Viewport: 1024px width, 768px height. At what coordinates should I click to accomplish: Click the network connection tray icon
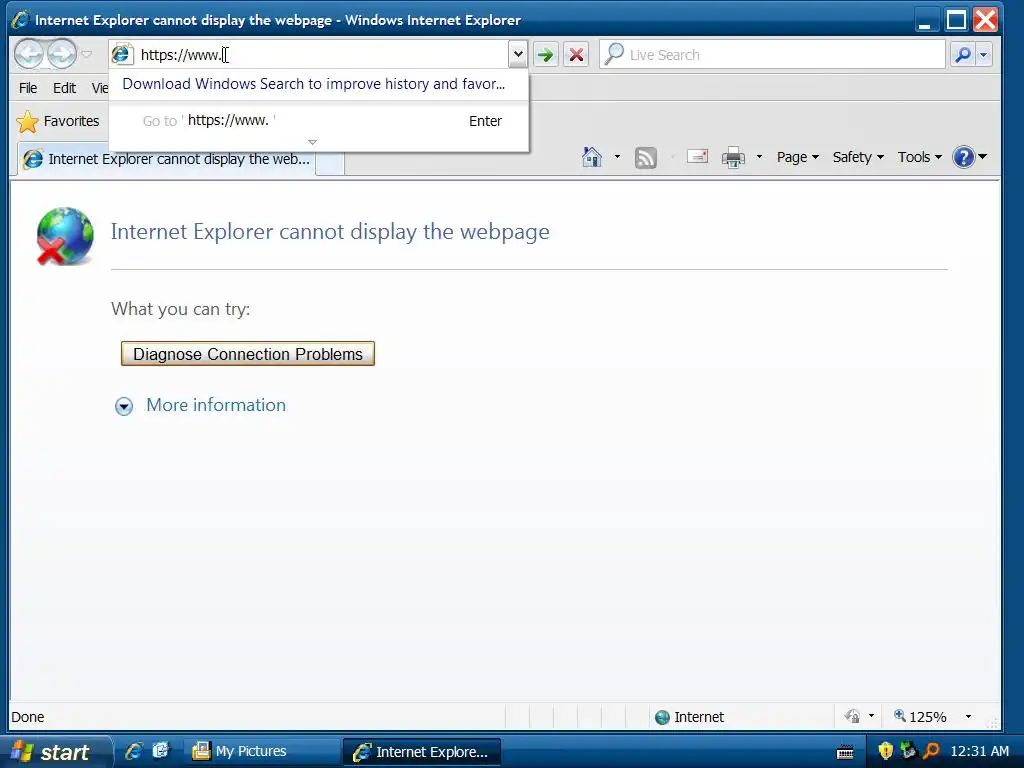pos(908,751)
